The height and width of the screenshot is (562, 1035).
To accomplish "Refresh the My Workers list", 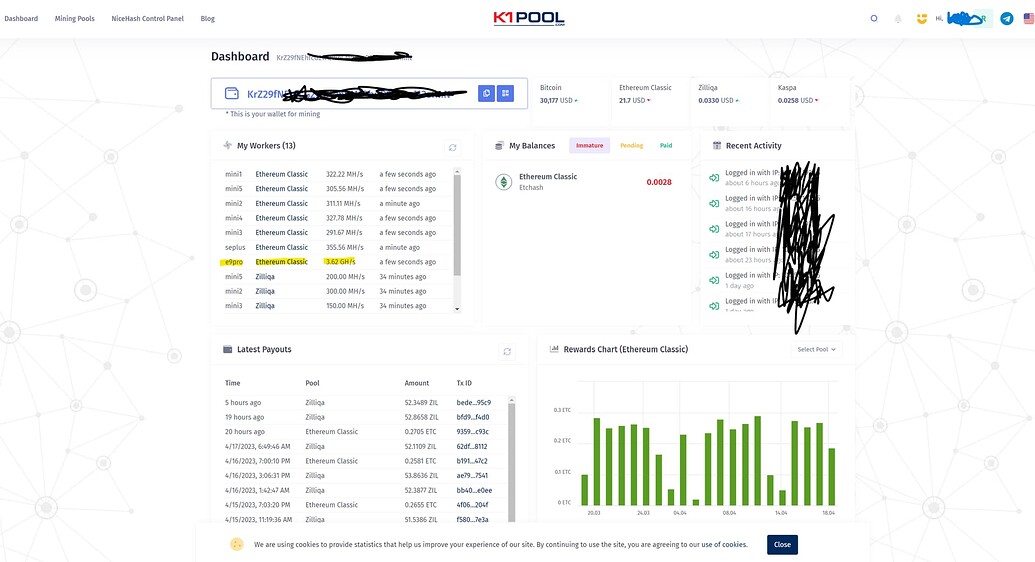I will pos(453,147).
